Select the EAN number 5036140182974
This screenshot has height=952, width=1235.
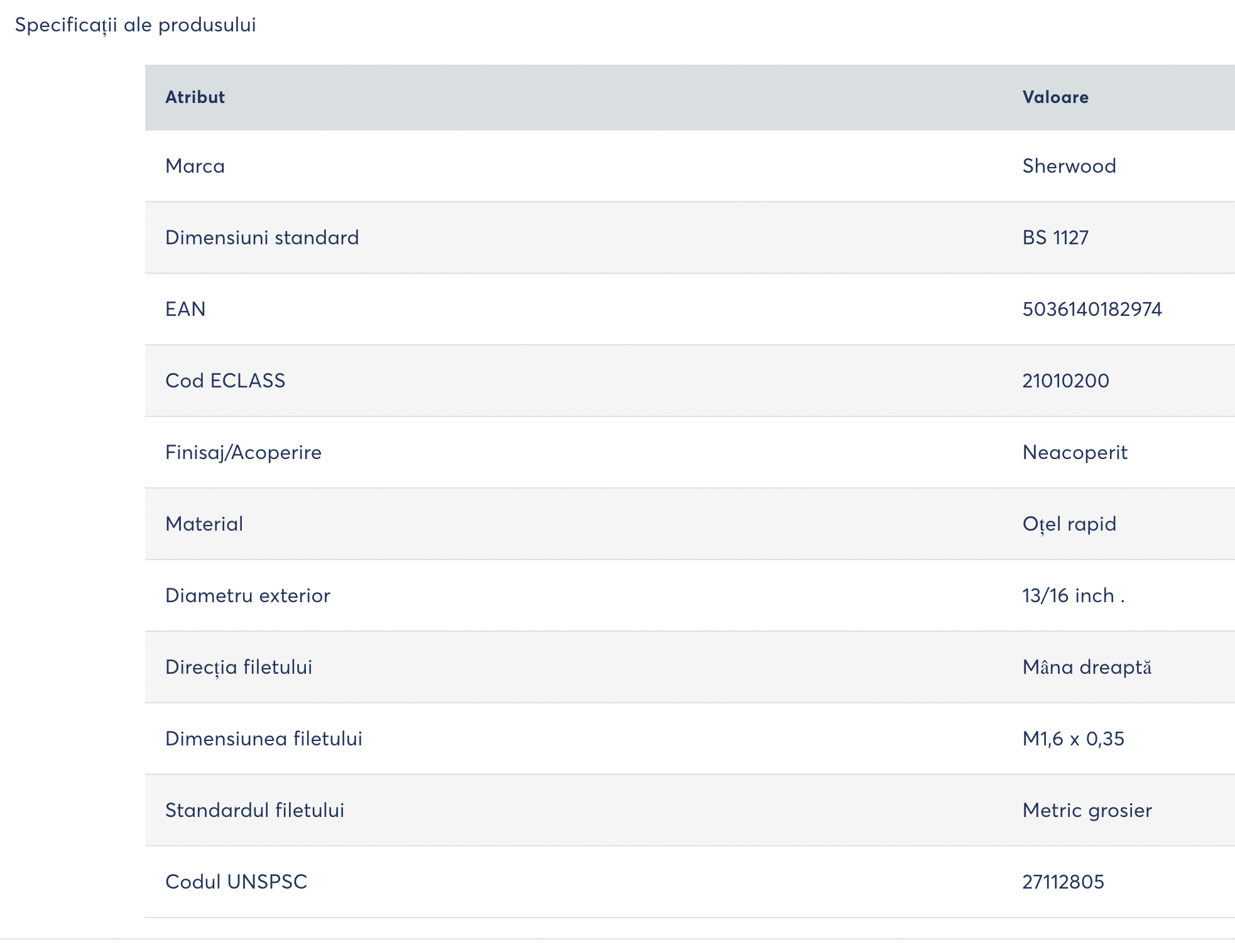1092,309
